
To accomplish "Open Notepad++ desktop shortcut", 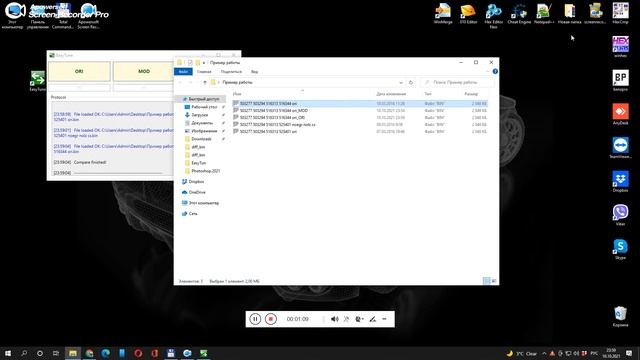I will (x=544, y=13).
